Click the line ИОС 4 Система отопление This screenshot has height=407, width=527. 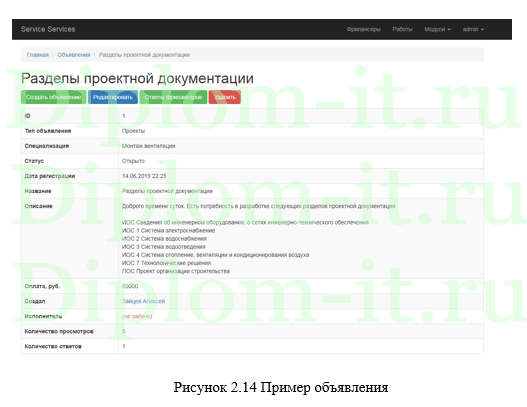pos(215,255)
